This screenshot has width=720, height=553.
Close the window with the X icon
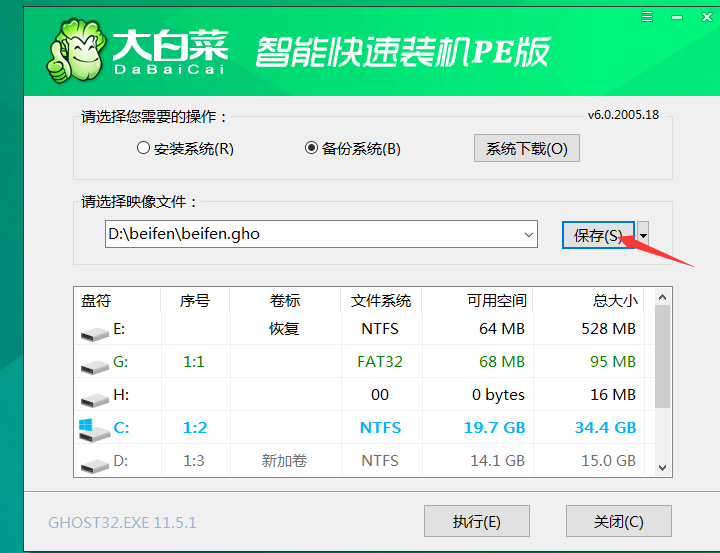[x=707, y=17]
